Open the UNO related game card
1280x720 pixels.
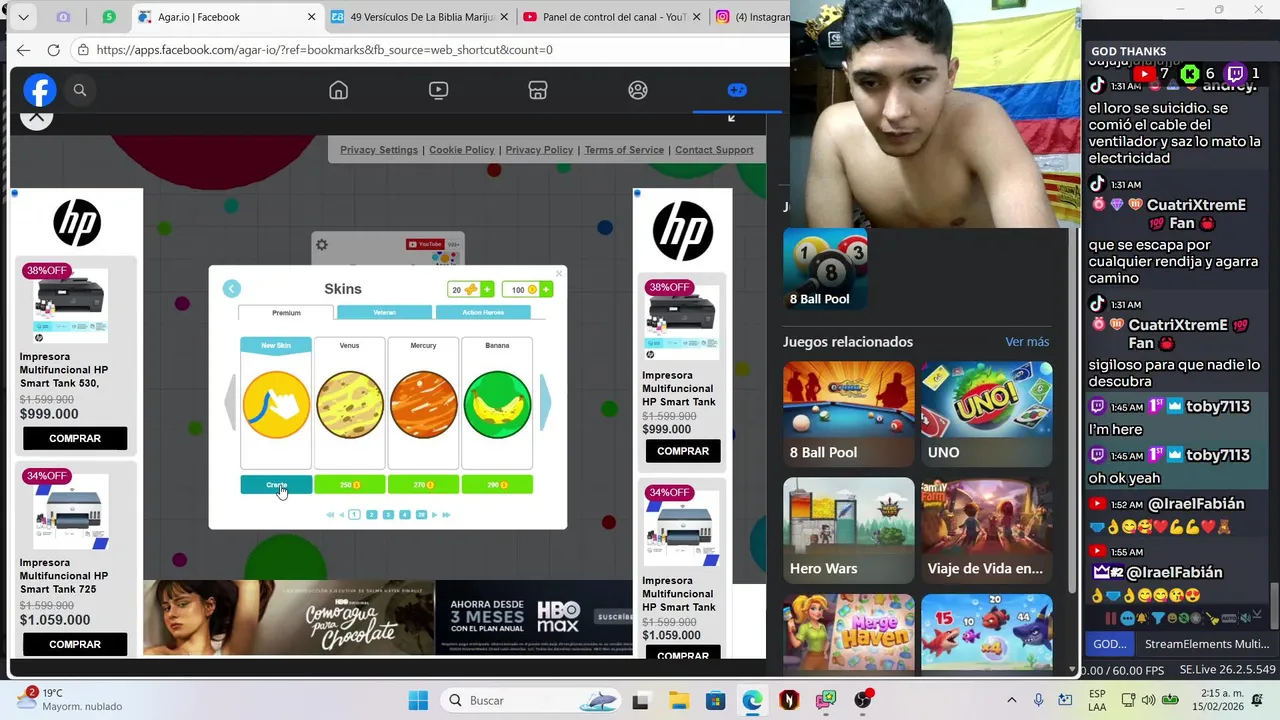987,414
